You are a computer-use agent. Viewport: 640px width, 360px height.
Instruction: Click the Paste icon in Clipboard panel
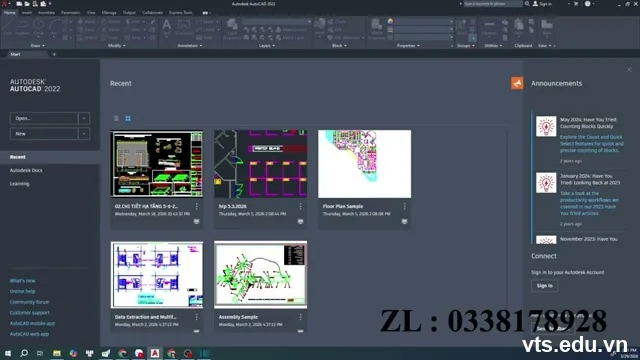point(519,25)
